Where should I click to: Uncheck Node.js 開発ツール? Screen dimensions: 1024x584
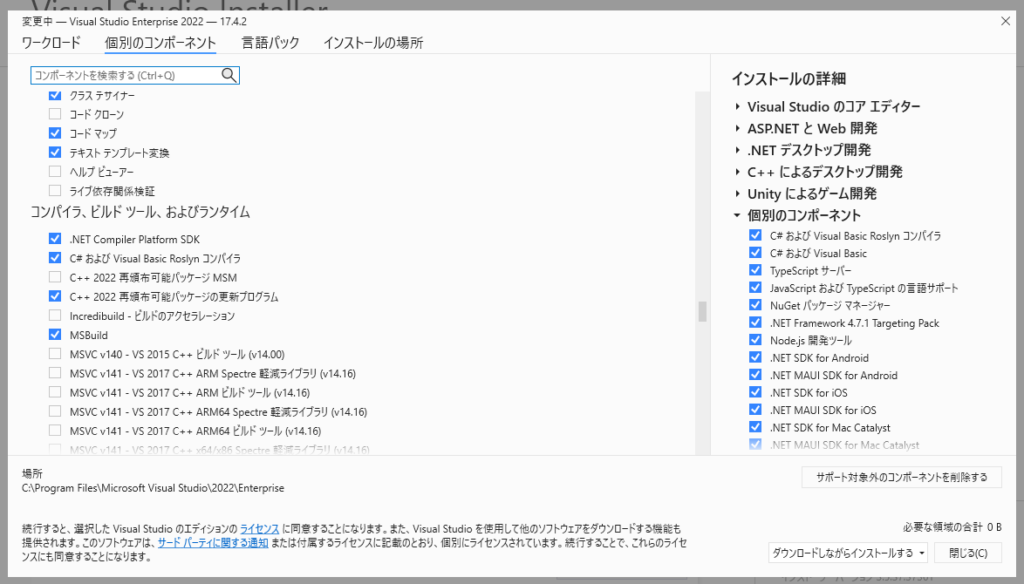click(x=756, y=340)
